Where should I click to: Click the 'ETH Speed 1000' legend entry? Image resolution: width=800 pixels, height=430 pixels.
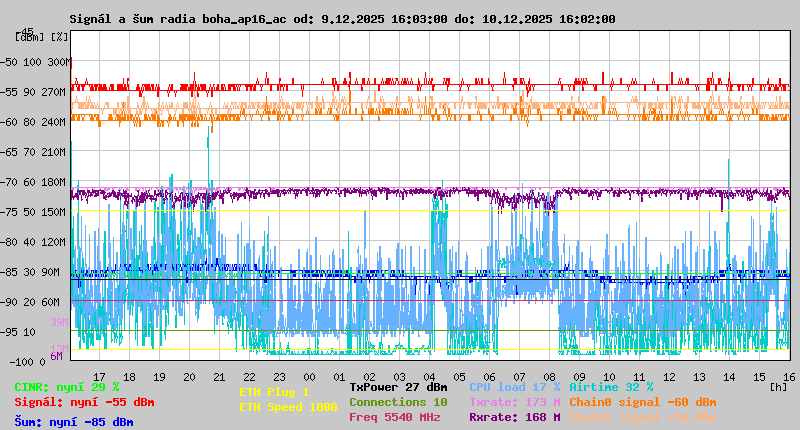pos(288,407)
